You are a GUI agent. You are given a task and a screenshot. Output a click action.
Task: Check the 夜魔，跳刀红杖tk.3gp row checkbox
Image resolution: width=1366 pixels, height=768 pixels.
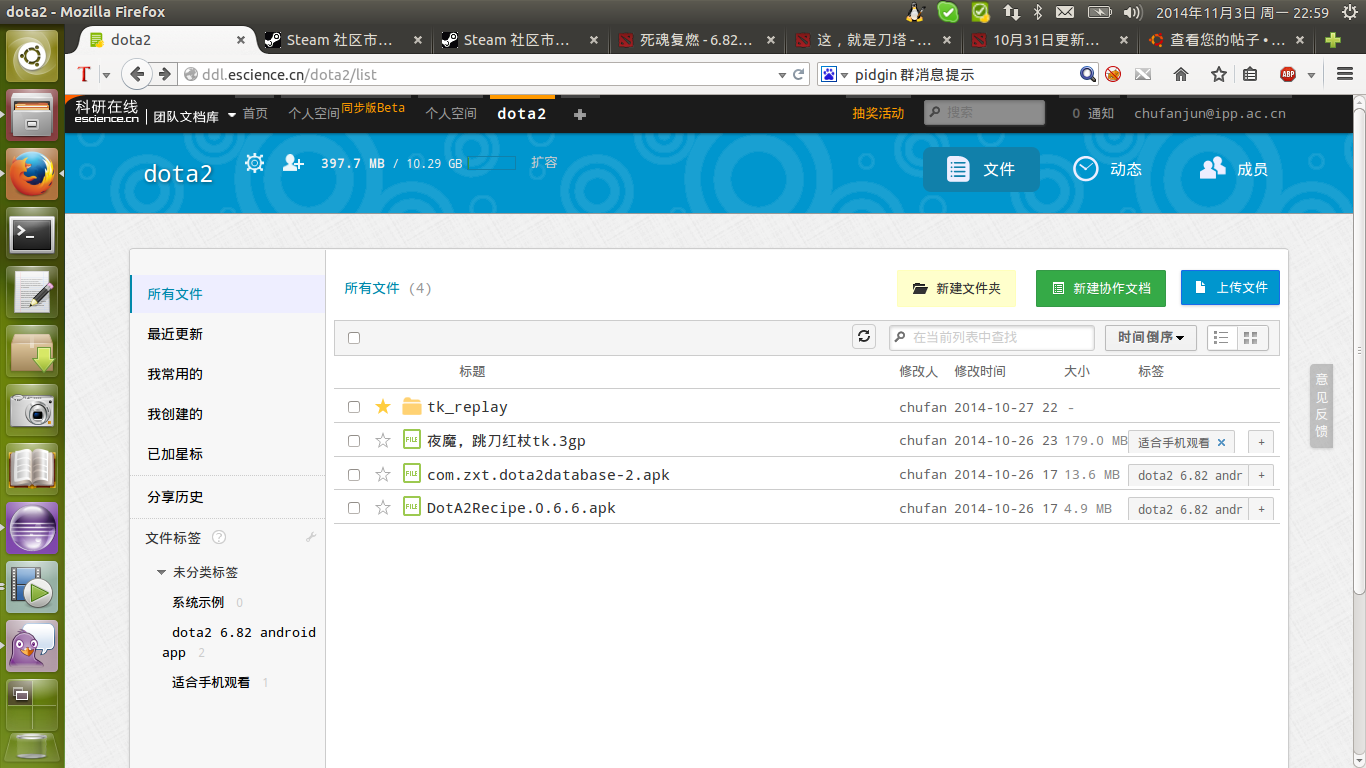tap(354, 441)
